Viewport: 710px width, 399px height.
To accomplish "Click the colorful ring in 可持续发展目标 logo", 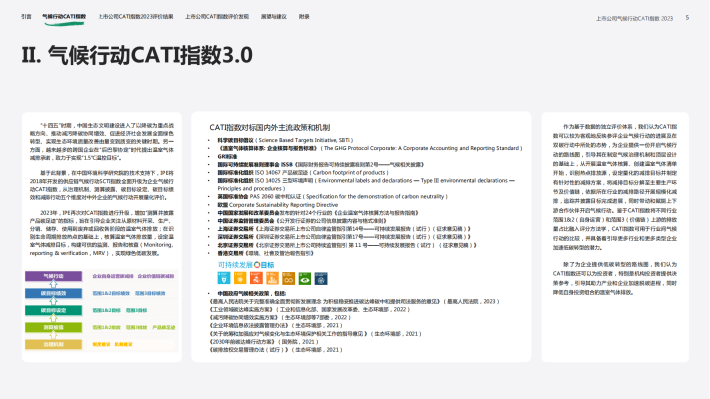I will coord(257,265).
